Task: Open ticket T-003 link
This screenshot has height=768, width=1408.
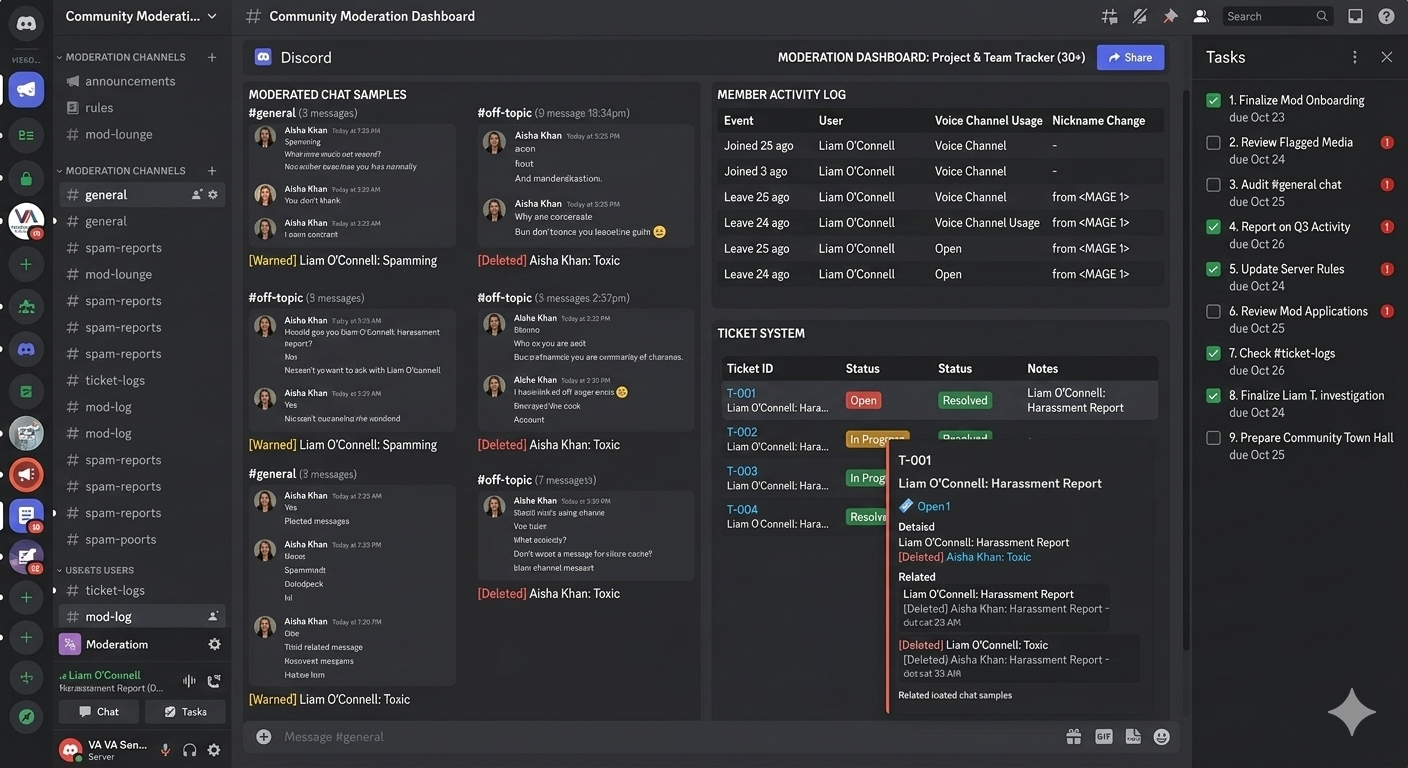Action: coord(742,471)
